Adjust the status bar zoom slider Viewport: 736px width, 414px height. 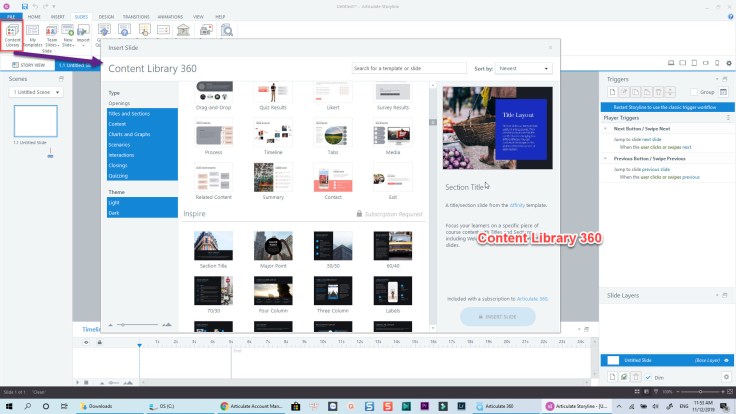[x=700, y=391]
